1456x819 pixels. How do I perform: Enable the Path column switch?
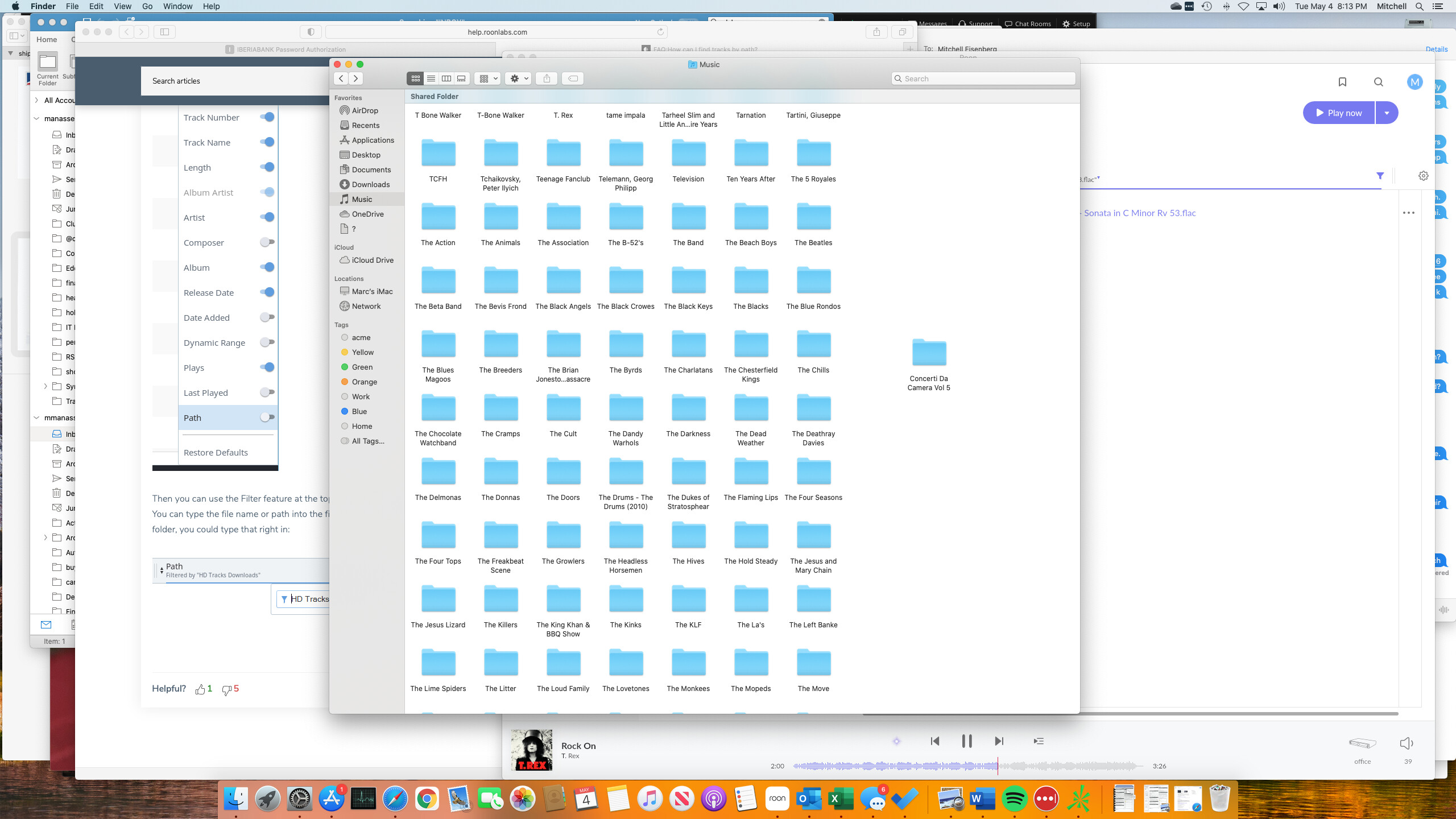[x=267, y=417]
